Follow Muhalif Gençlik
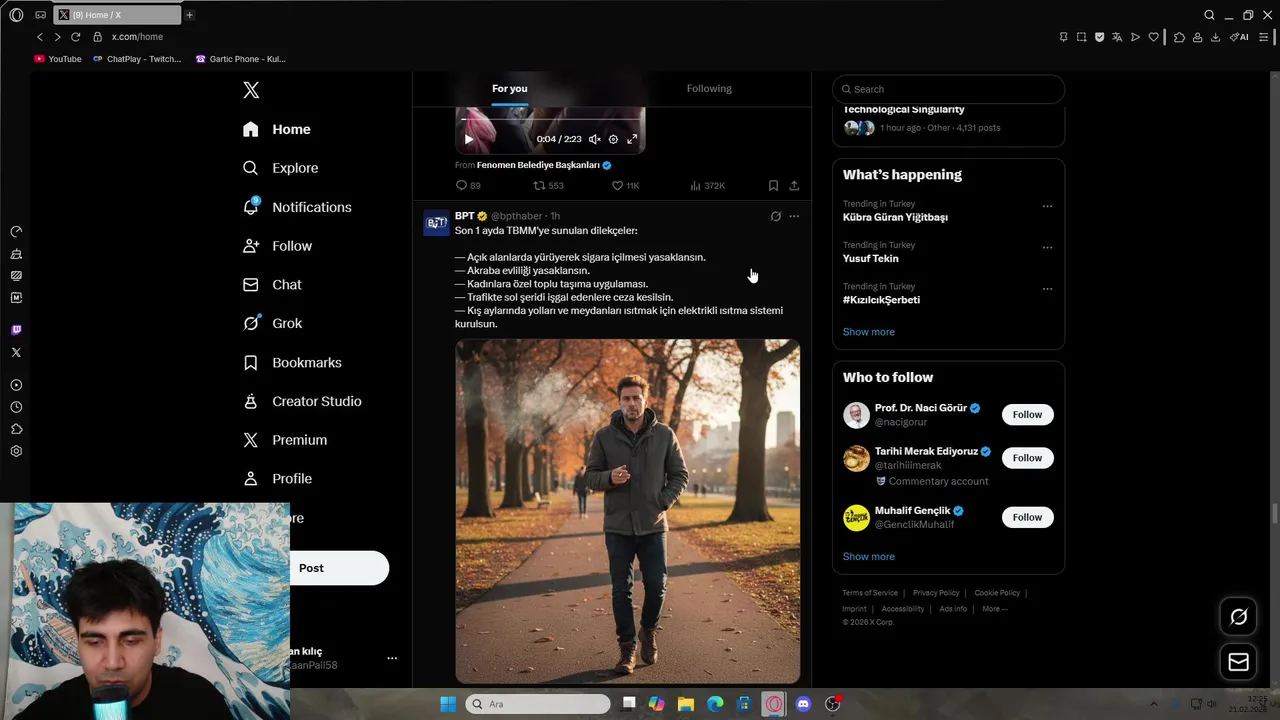1280x720 pixels. pyautogui.click(x=1027, y=517)
